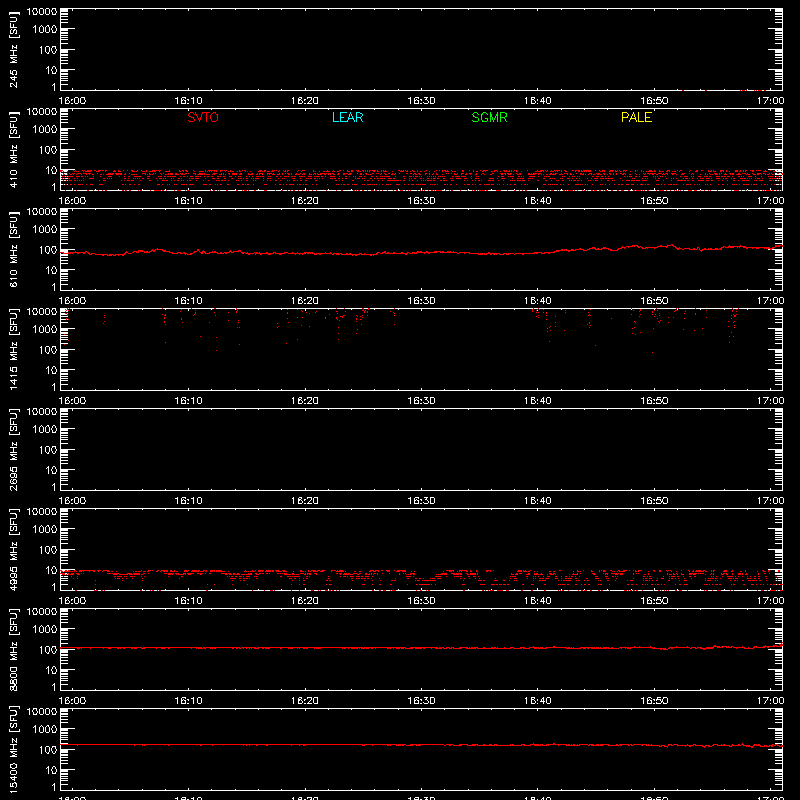Select the 610 MHz [SFU] axis title

(x=13, y=249)
